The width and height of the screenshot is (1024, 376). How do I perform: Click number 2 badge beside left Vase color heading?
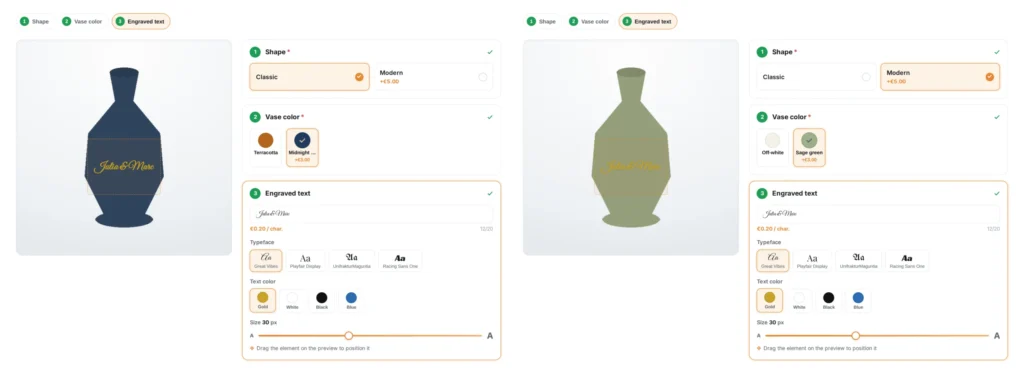(255, 117)
